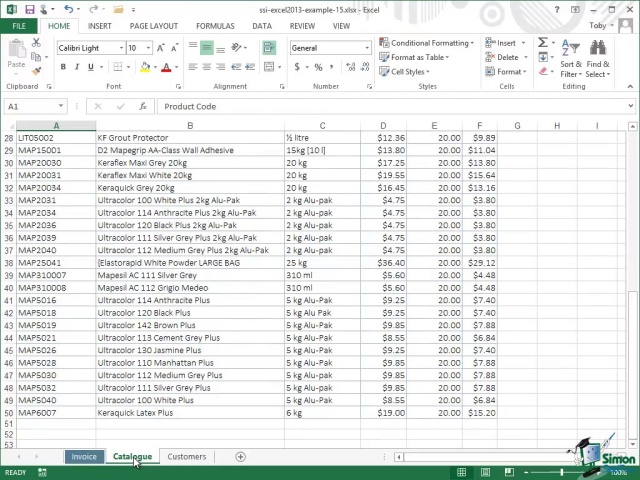Click the Clear eraser icon
The image size is (640, 480).
point(543,71)
